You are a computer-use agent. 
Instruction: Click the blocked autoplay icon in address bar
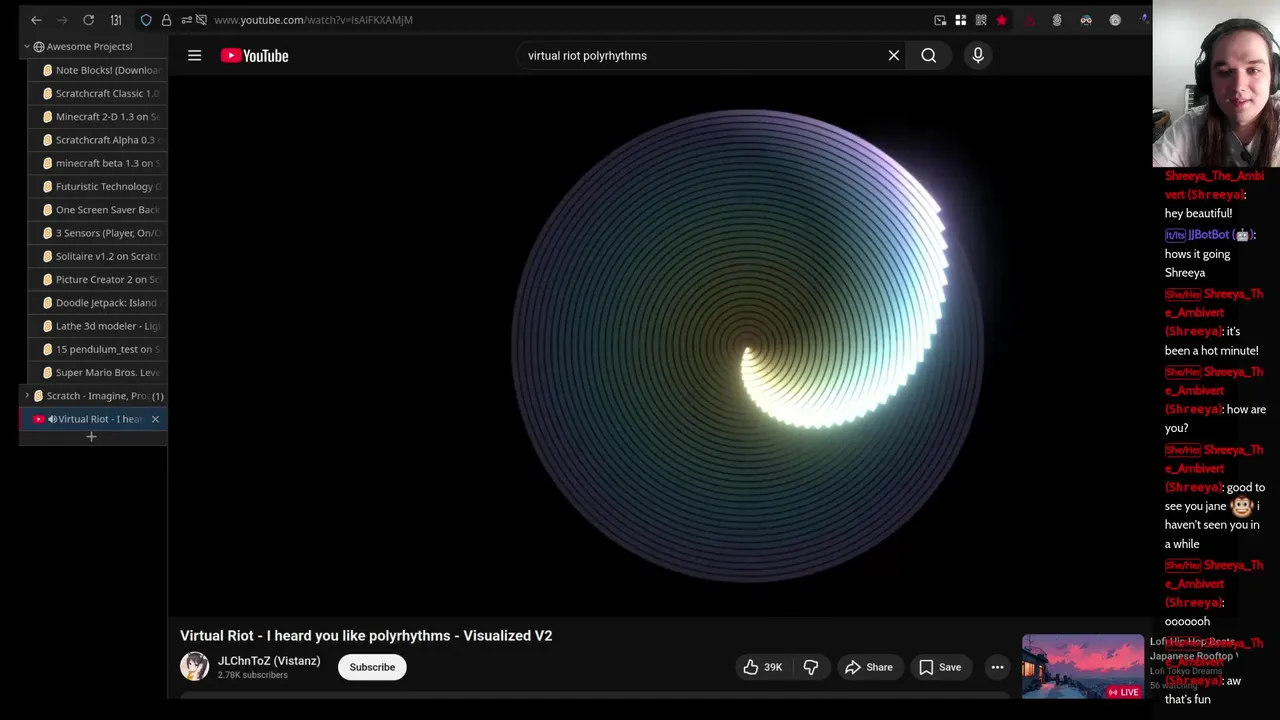(201, 20)
